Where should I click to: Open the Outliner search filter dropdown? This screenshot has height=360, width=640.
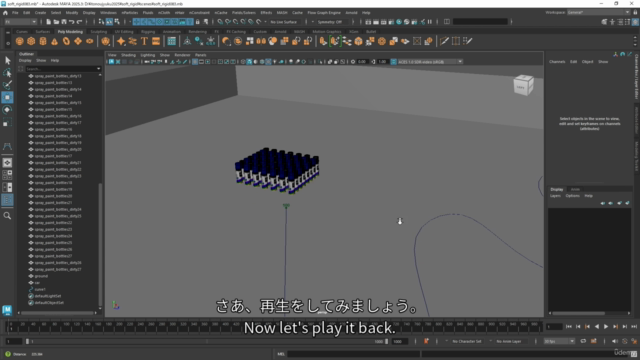tap(98, 69)
